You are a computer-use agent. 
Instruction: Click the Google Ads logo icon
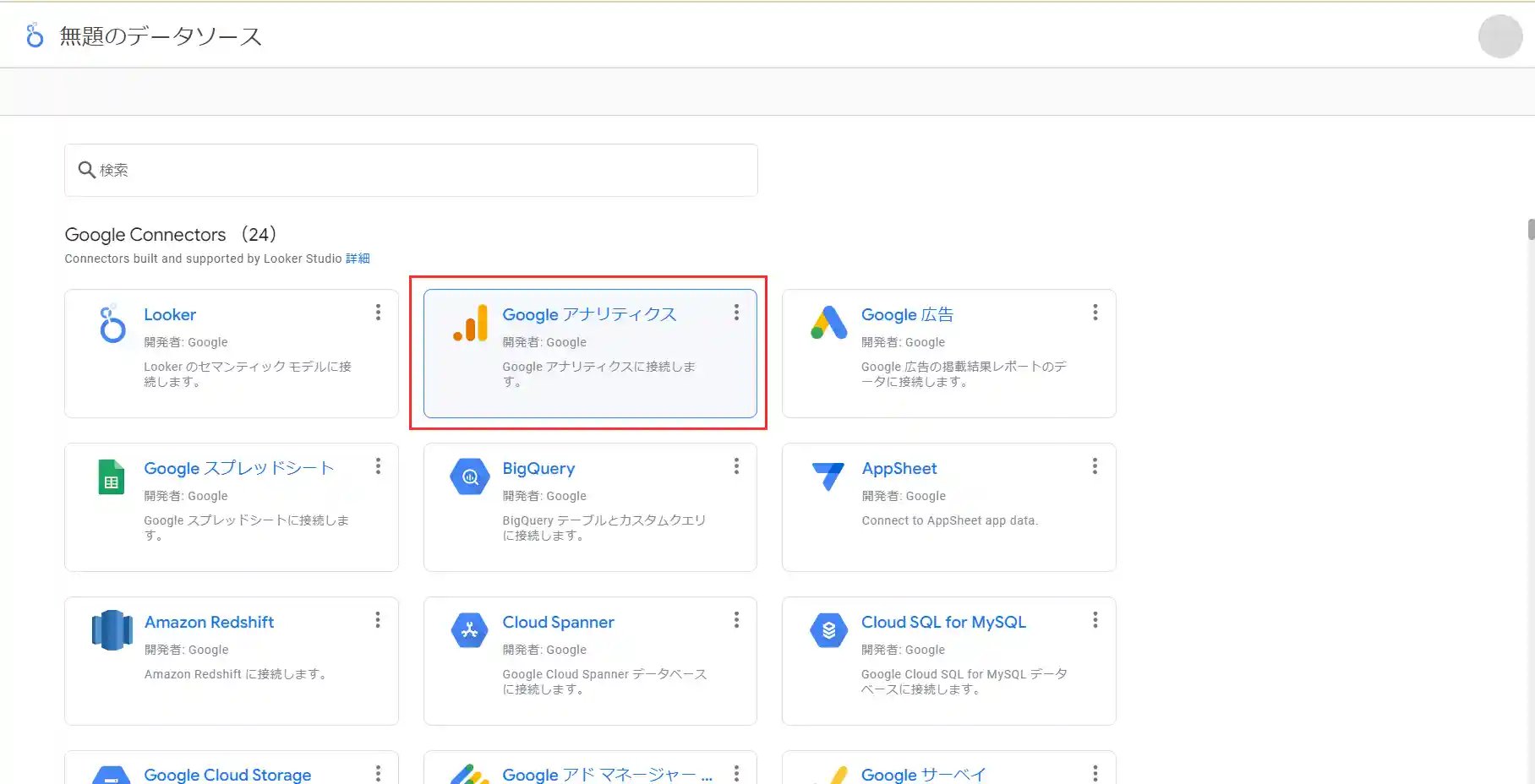[x=829, y=323]
